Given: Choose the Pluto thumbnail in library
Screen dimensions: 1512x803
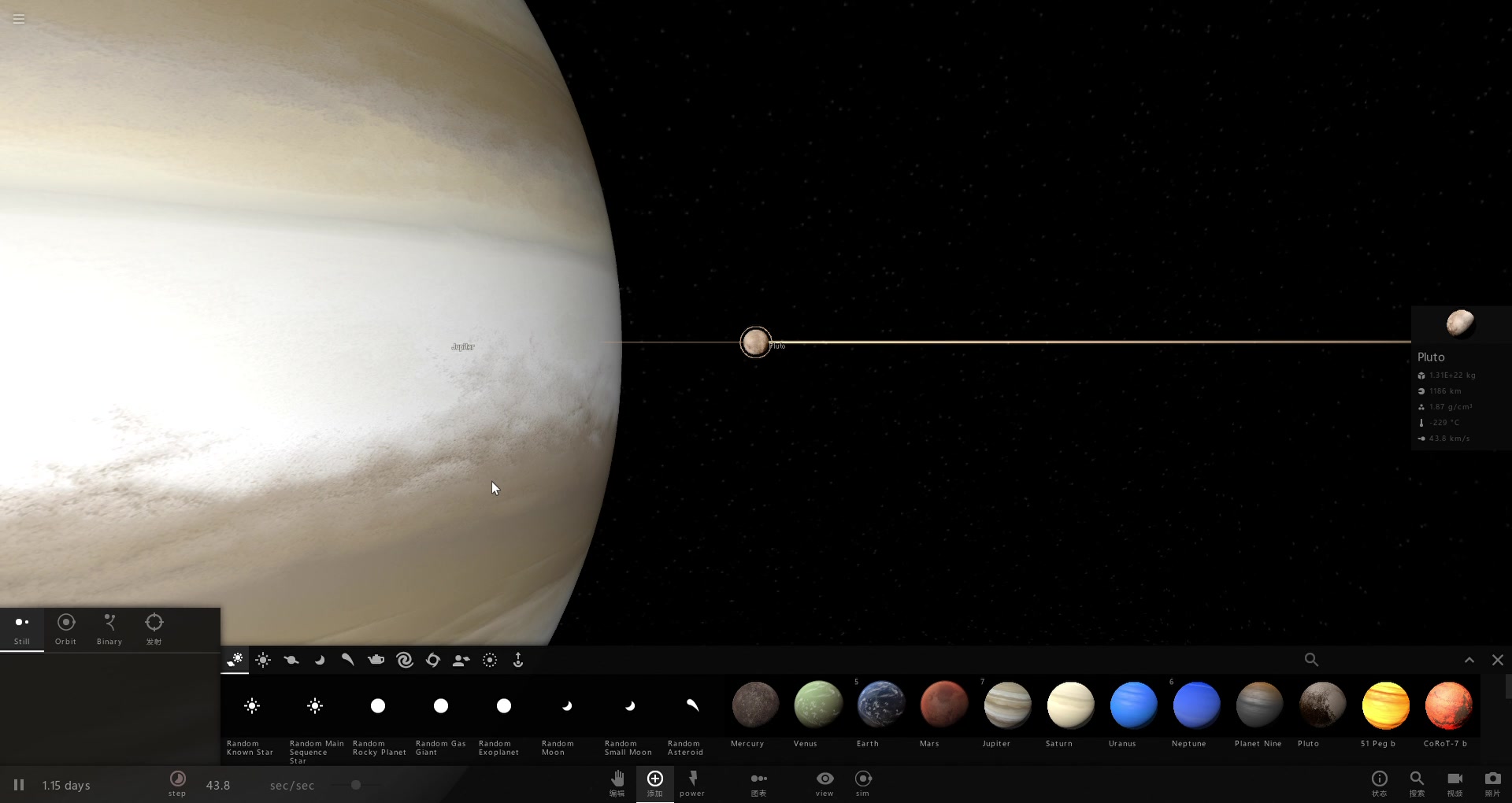Looking at the screenshot, I should (1322, 705).
